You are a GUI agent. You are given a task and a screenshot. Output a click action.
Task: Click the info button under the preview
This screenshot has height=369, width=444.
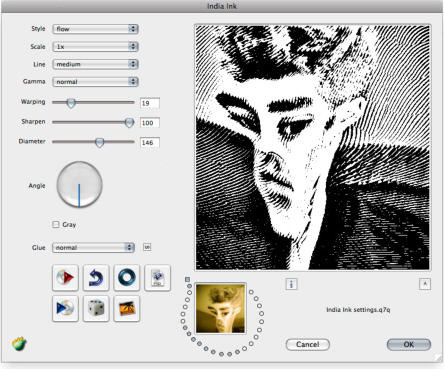click(x=291, y=284)
